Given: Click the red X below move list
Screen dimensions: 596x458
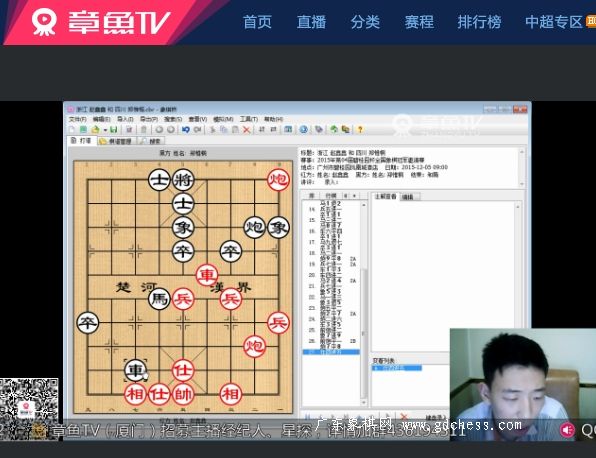Looking at the screenshot, I should coord(404,417).
